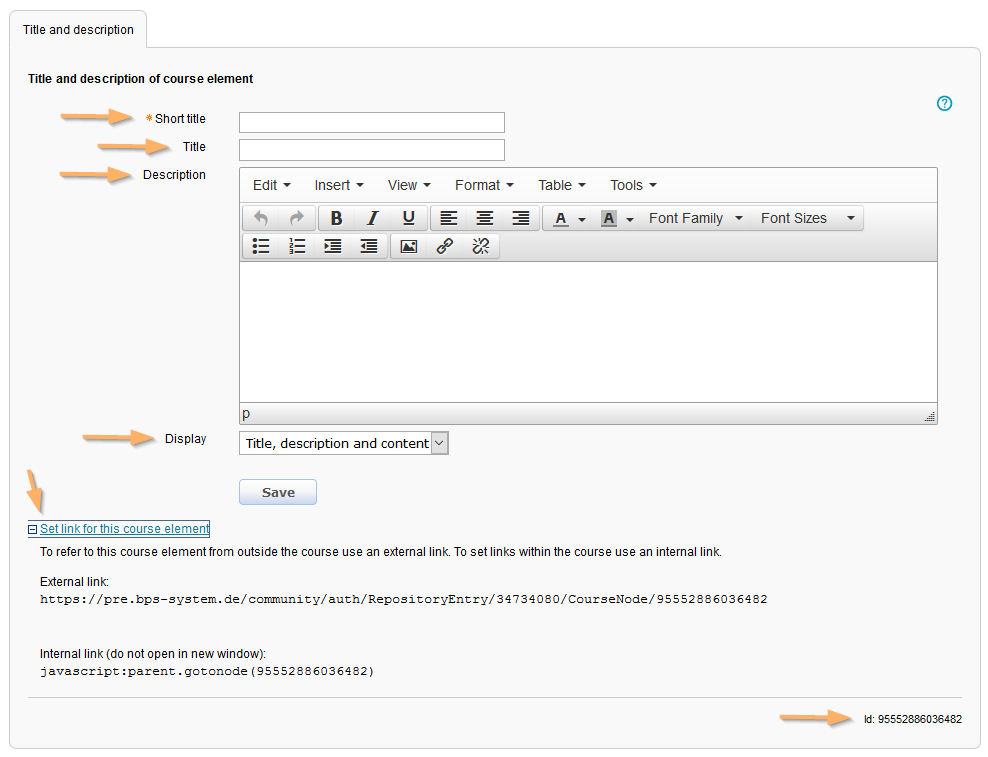
Task: Open the Font Sizes dropdown
Action: (x=808, y=218)
